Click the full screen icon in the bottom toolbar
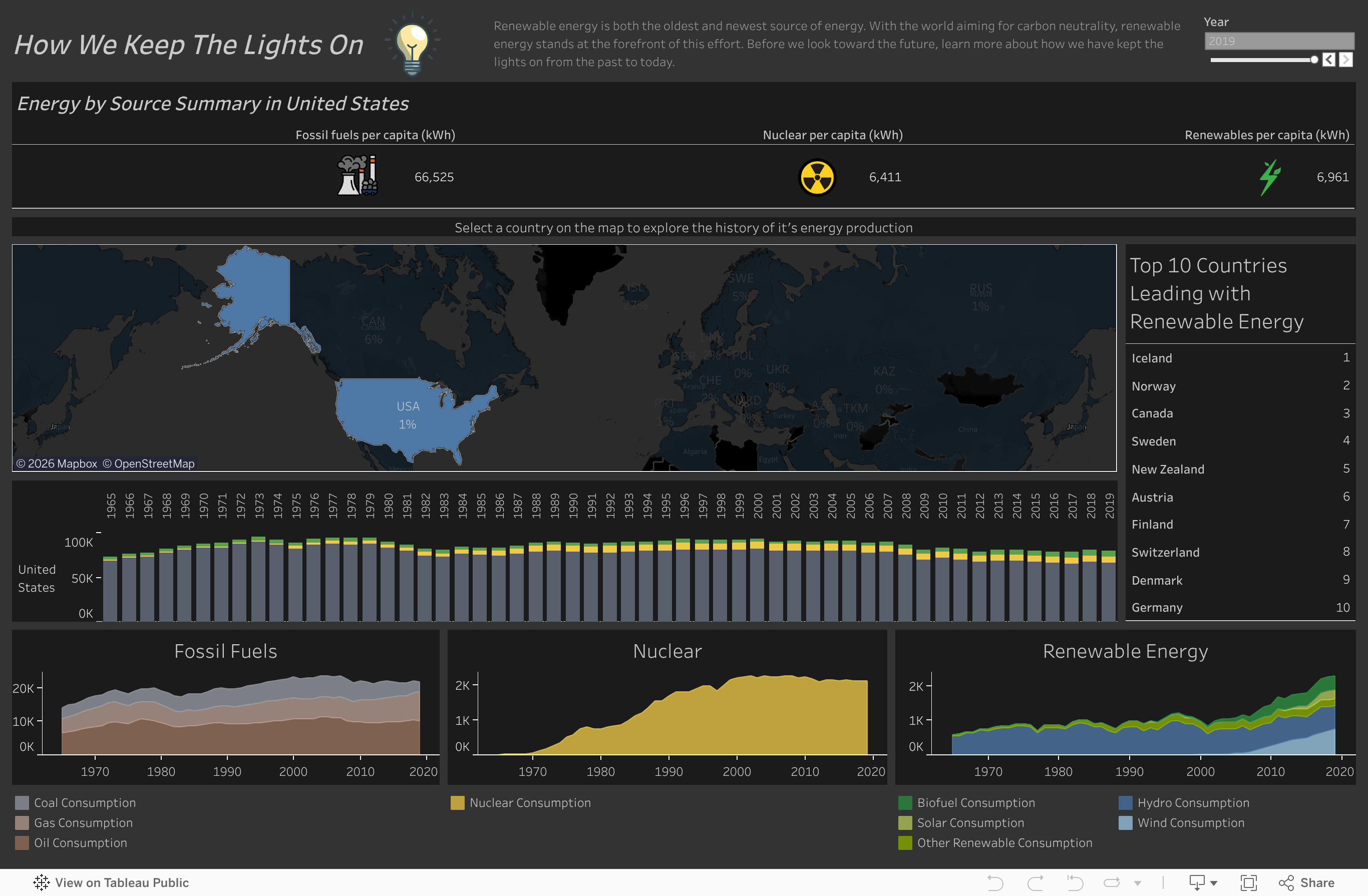The width and height of the screenshot is (1368, 896). click(x=1248, y=882)
